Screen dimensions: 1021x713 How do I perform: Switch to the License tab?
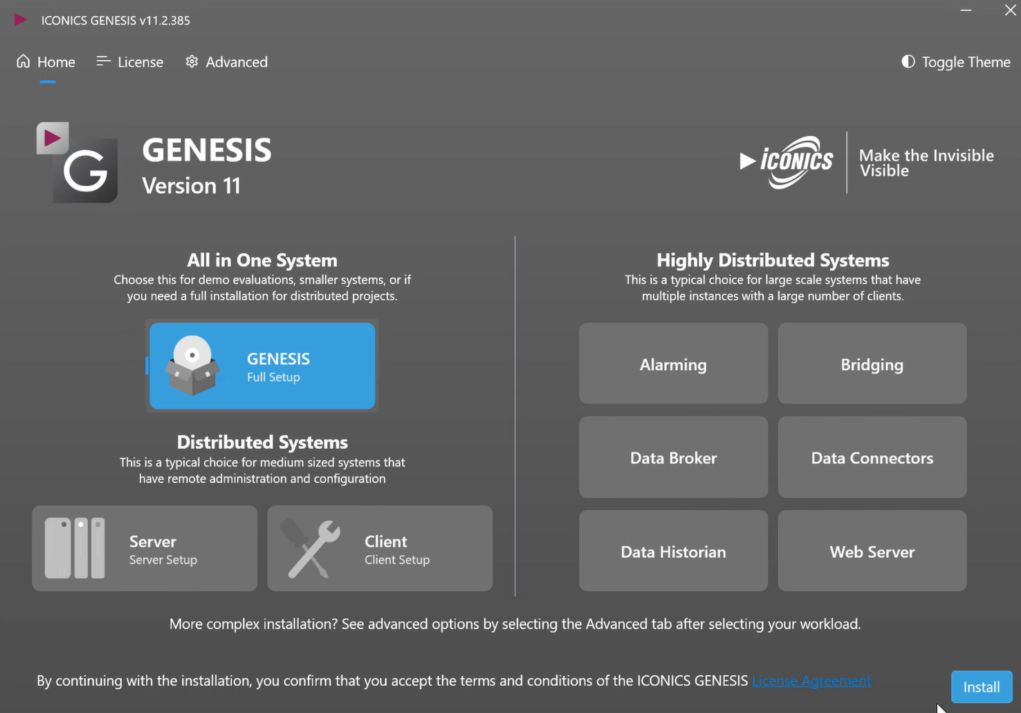coord(130,62)
